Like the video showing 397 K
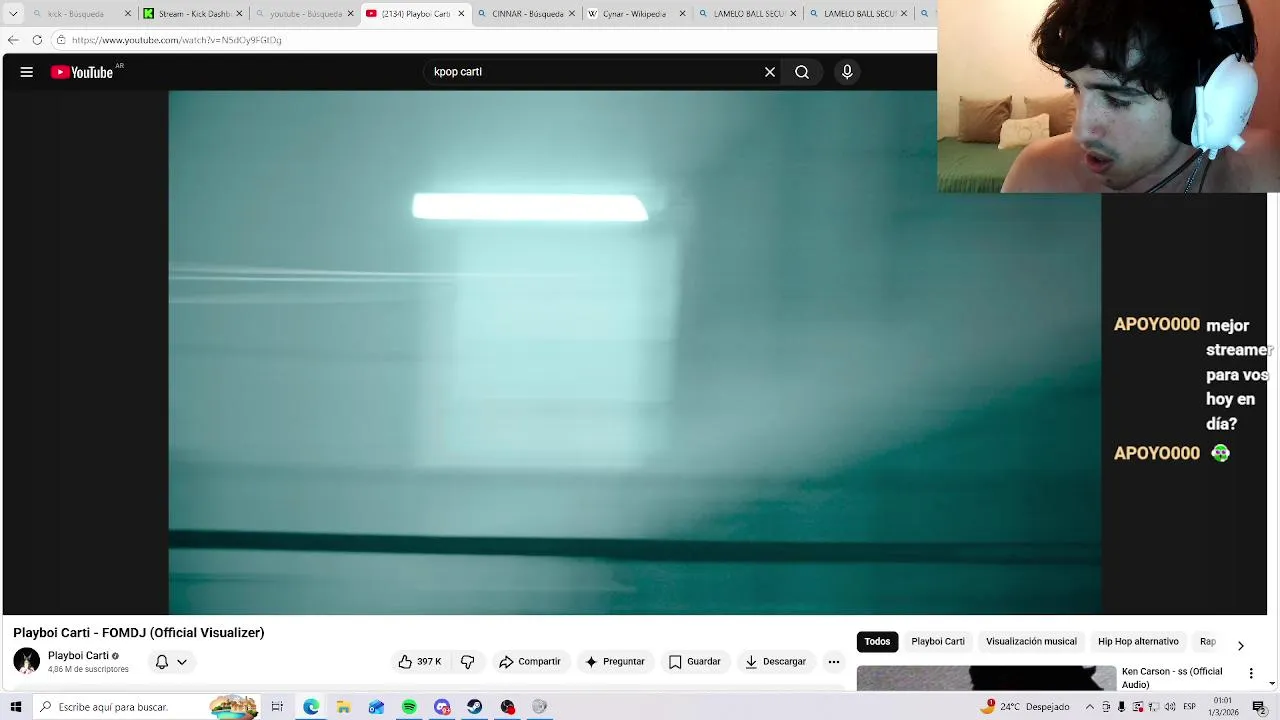Viewport: 1280px width, 720px height. point(420,662)
